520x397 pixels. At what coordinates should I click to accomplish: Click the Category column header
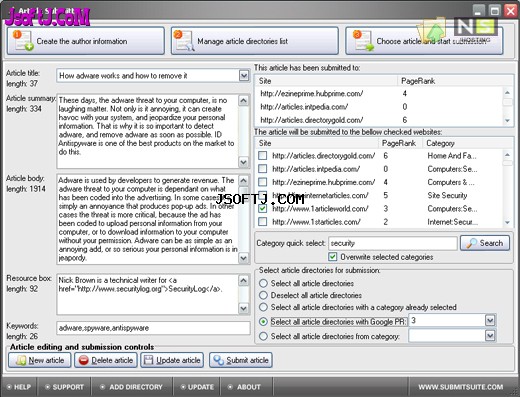pos(468,143)
